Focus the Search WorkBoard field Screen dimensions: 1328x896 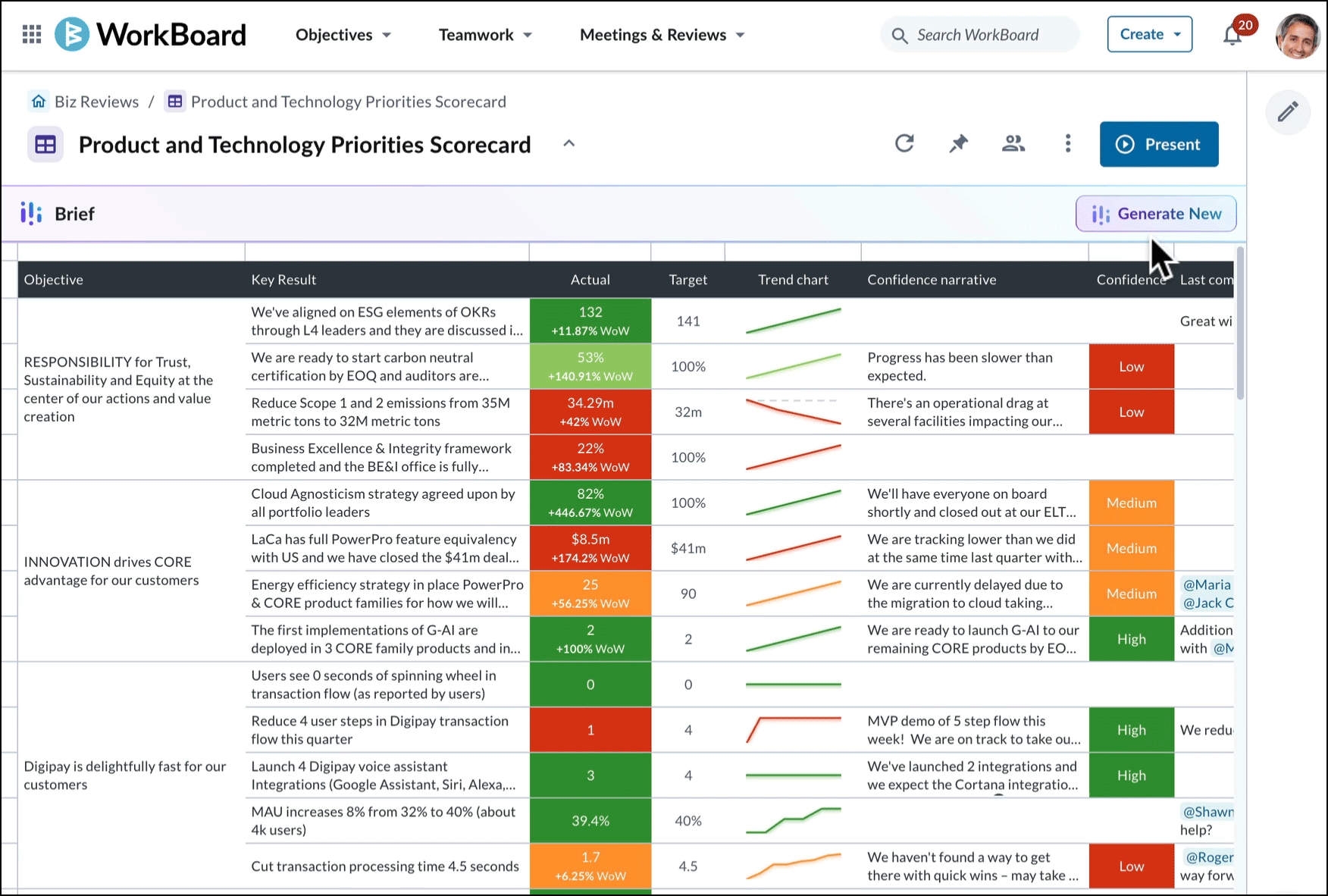980,35
